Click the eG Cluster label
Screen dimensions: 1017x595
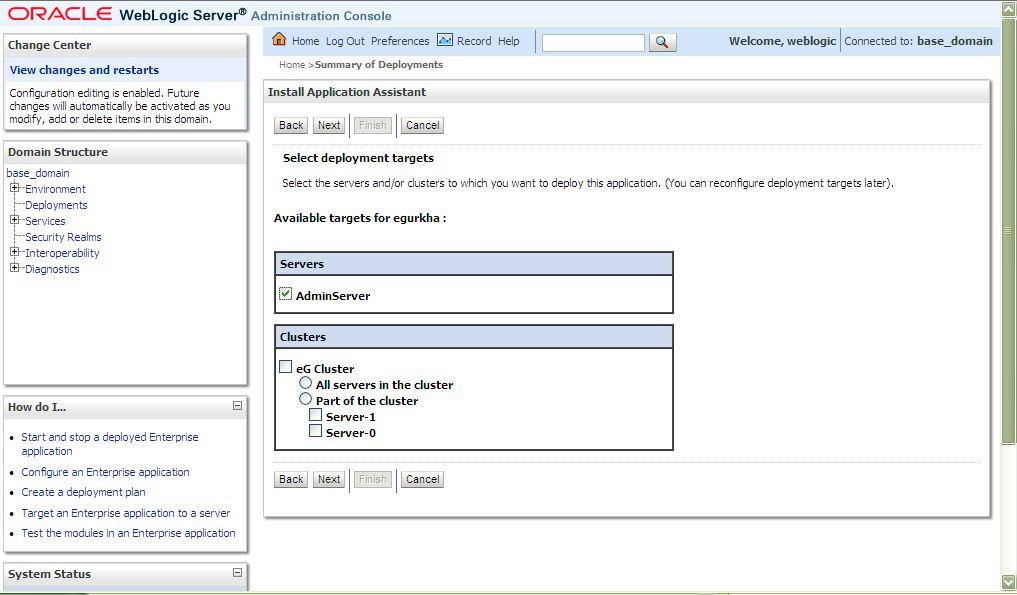click(x=325, y=369)
